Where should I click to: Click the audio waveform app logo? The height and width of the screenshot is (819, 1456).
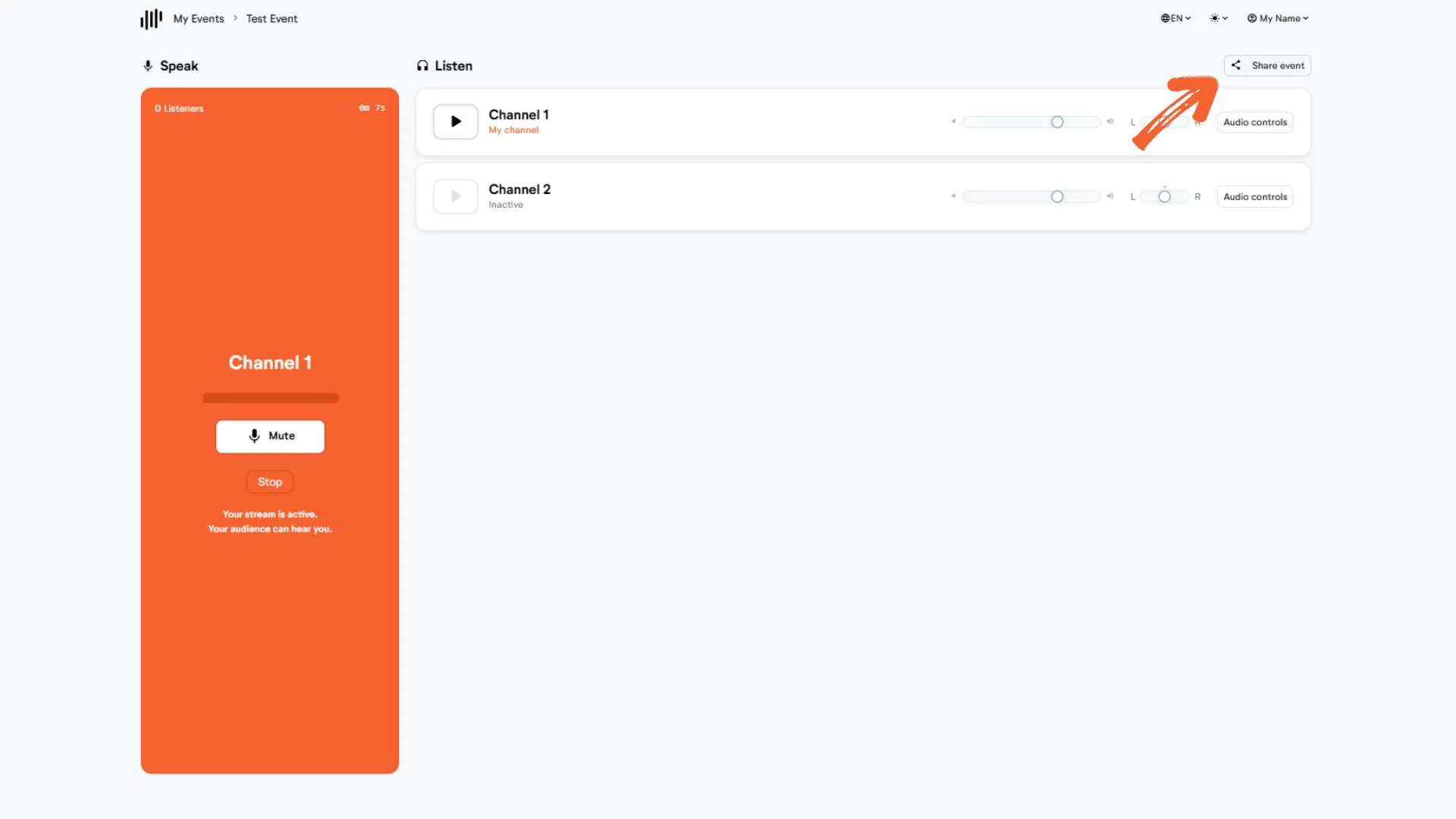(x=151, y=19)
